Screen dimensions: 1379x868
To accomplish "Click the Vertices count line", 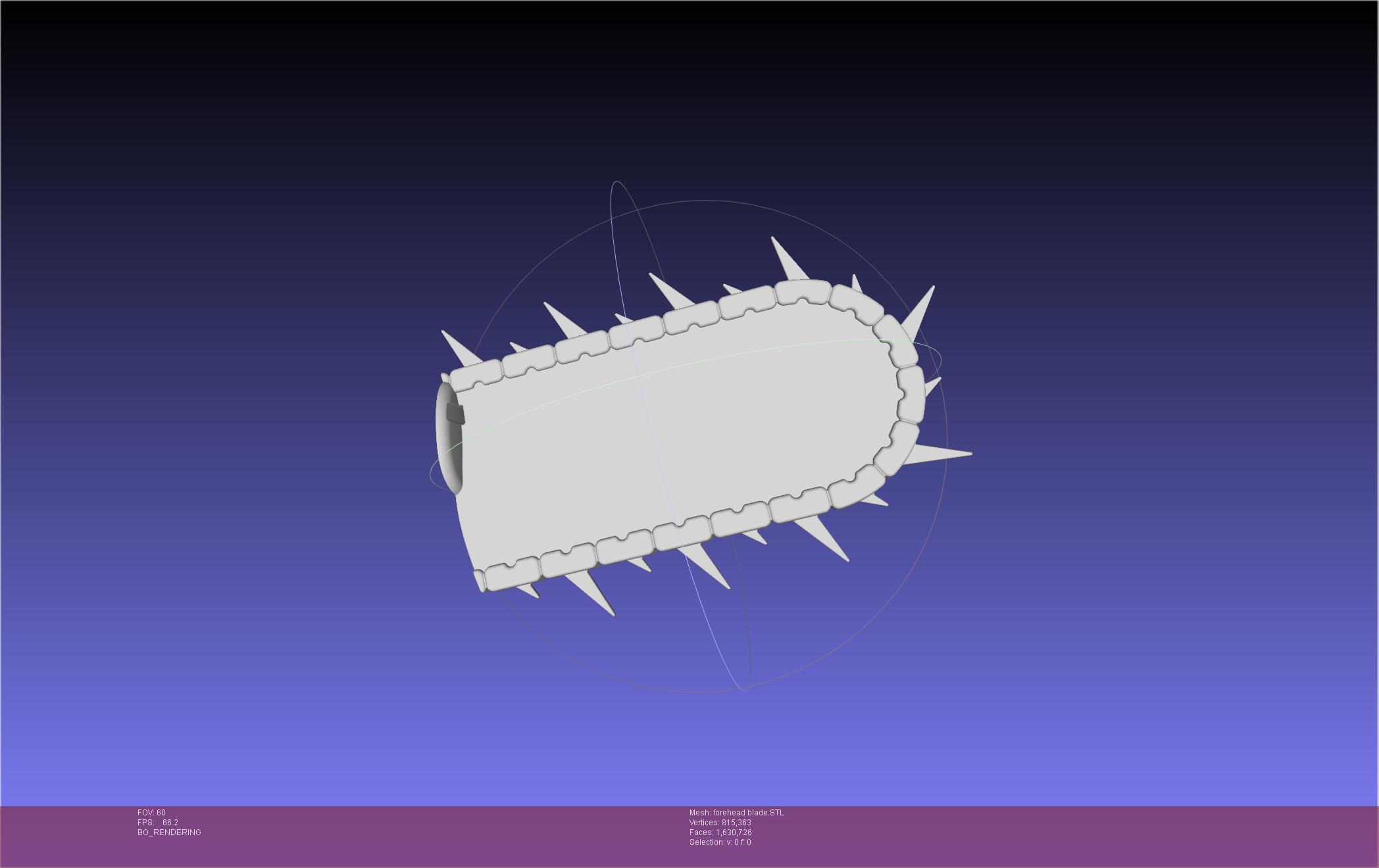I will pos(720,823).
